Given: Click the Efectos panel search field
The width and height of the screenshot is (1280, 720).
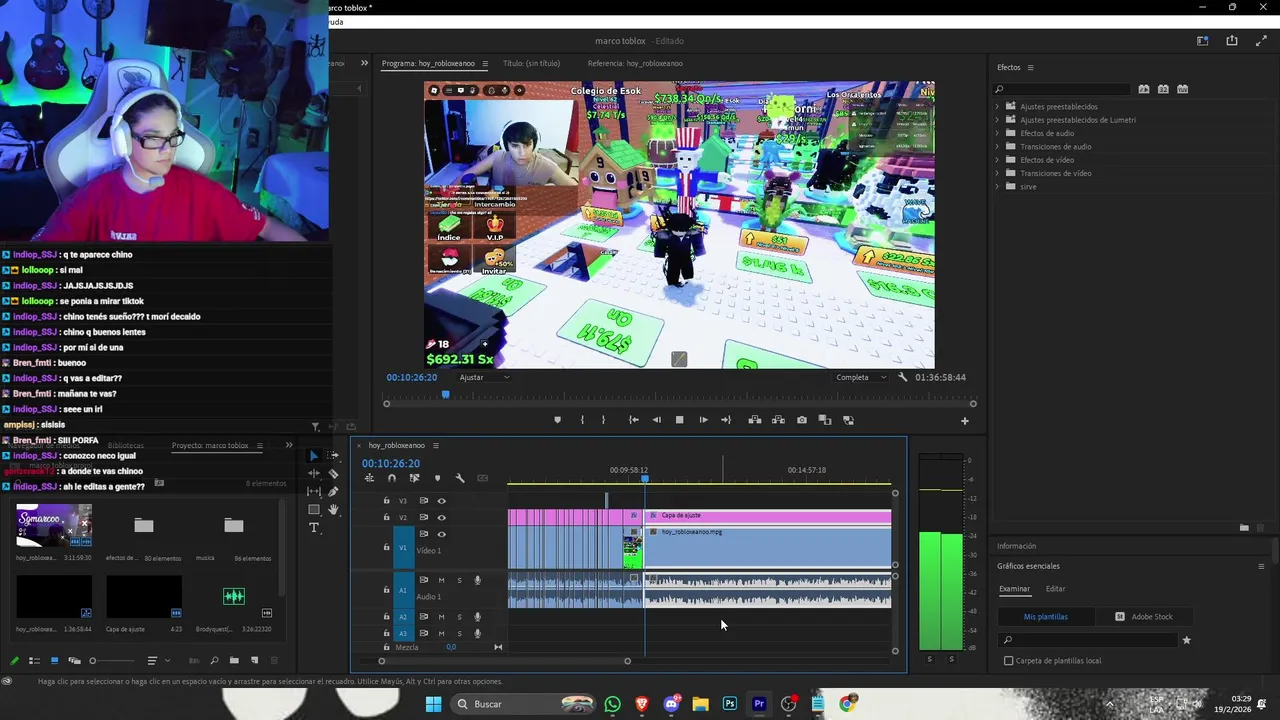Looking at the screenshot, I should (x=1063, y=89).
